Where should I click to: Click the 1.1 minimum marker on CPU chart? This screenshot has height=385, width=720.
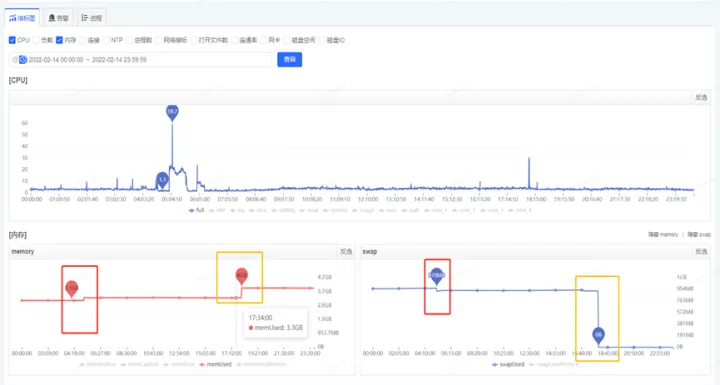coord(162,180)
